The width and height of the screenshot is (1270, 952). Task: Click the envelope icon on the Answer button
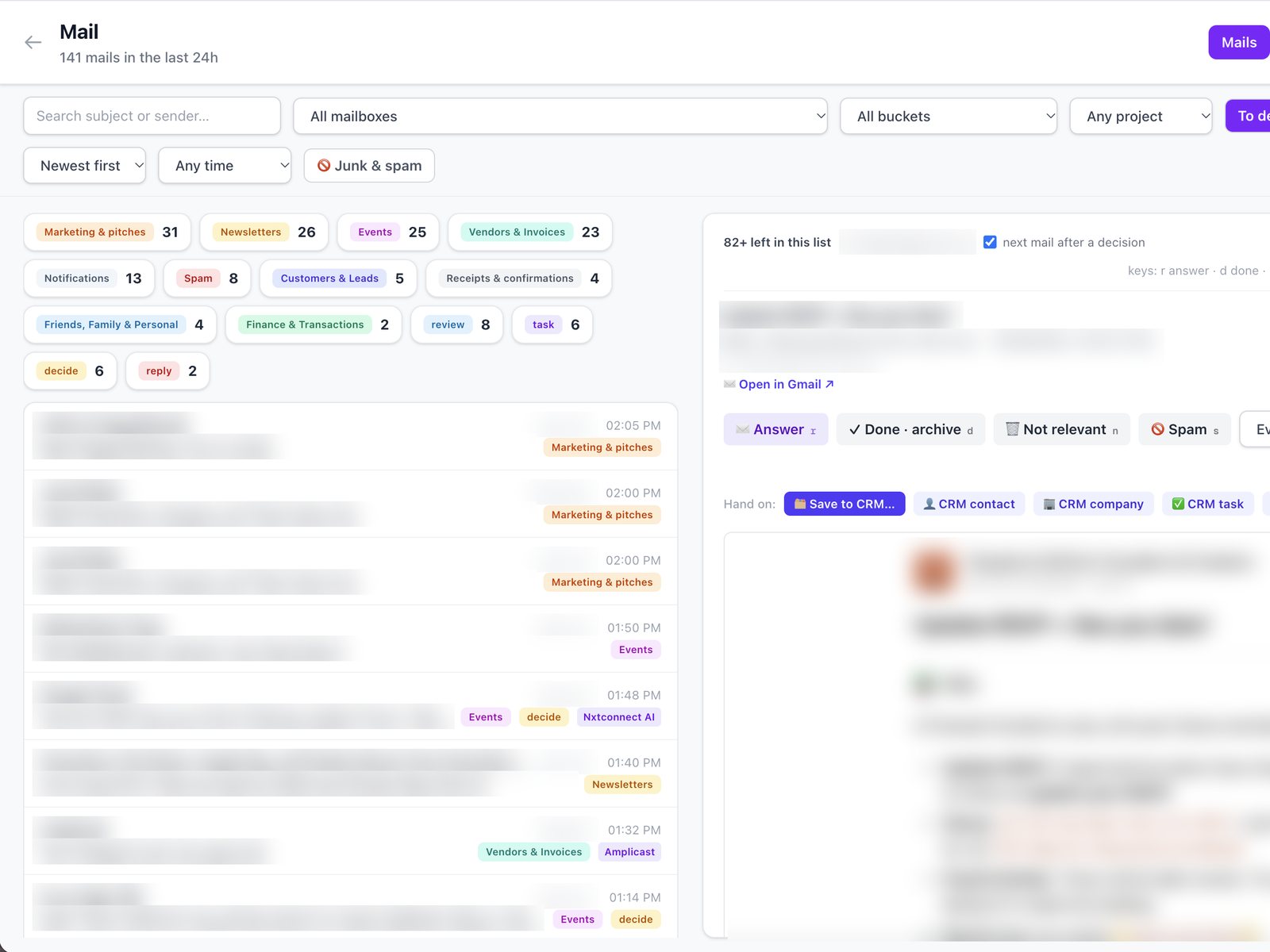pyautogui.click(x=743, y=429)
